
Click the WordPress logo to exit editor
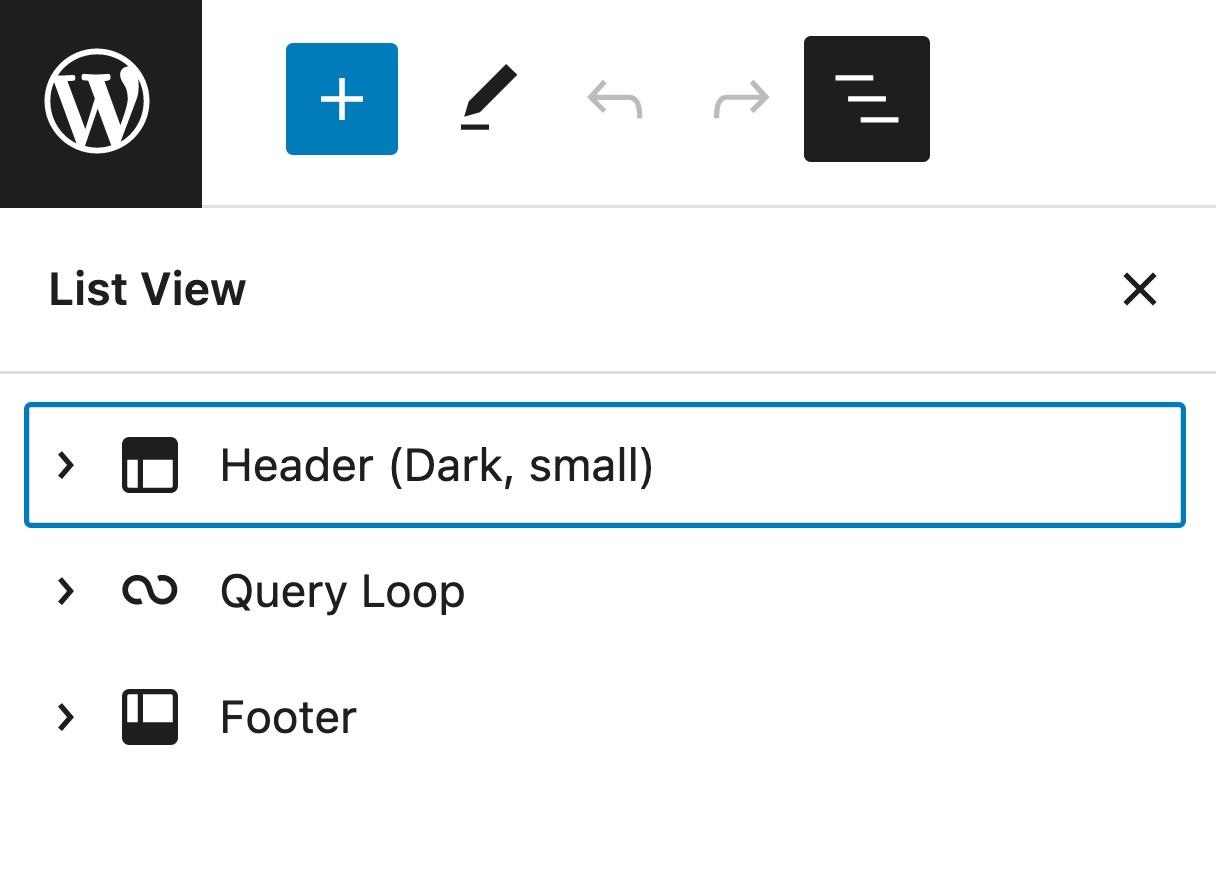(x=98, y=101)
